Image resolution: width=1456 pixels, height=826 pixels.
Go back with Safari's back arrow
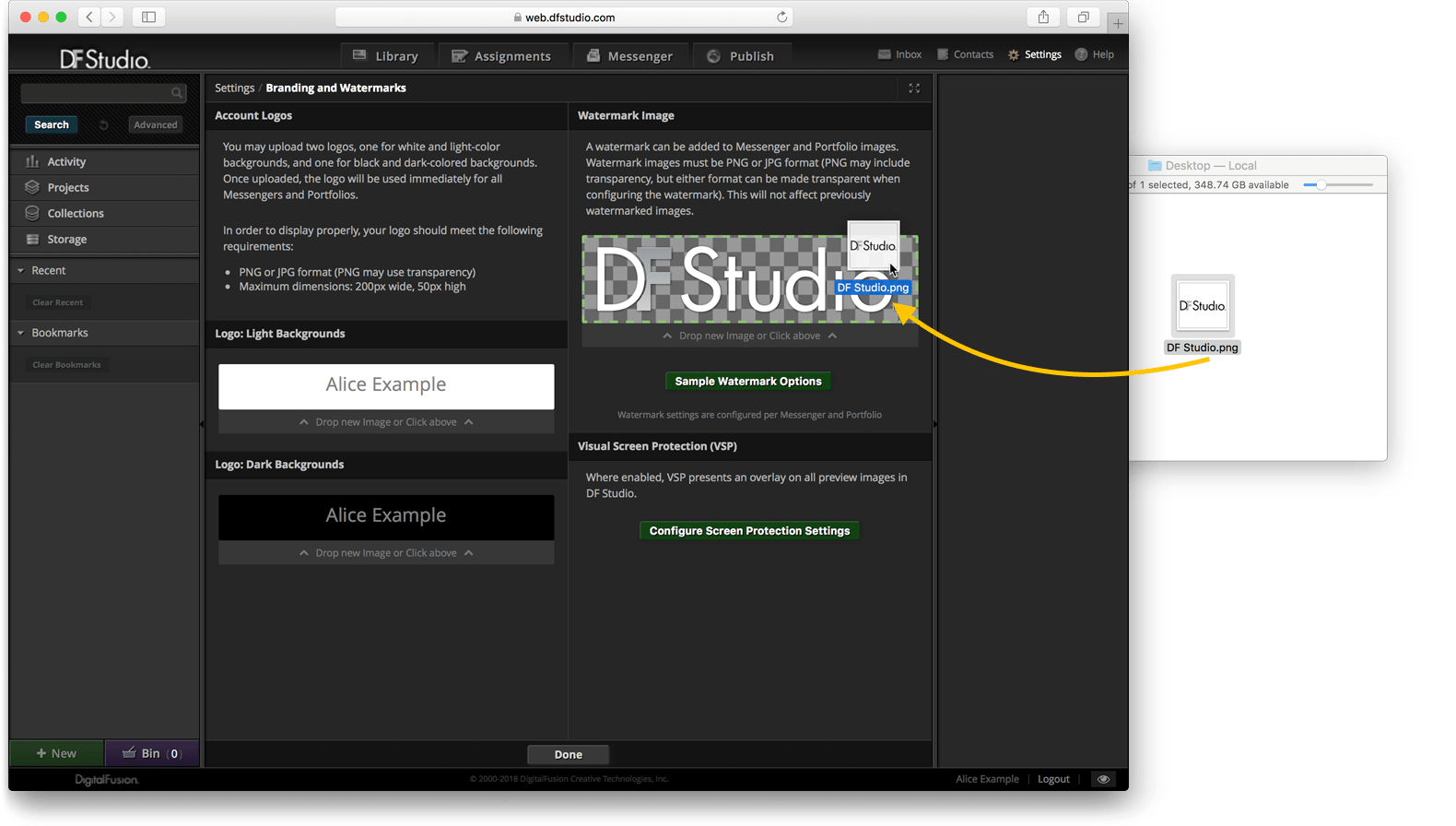(x=89, y=17)
